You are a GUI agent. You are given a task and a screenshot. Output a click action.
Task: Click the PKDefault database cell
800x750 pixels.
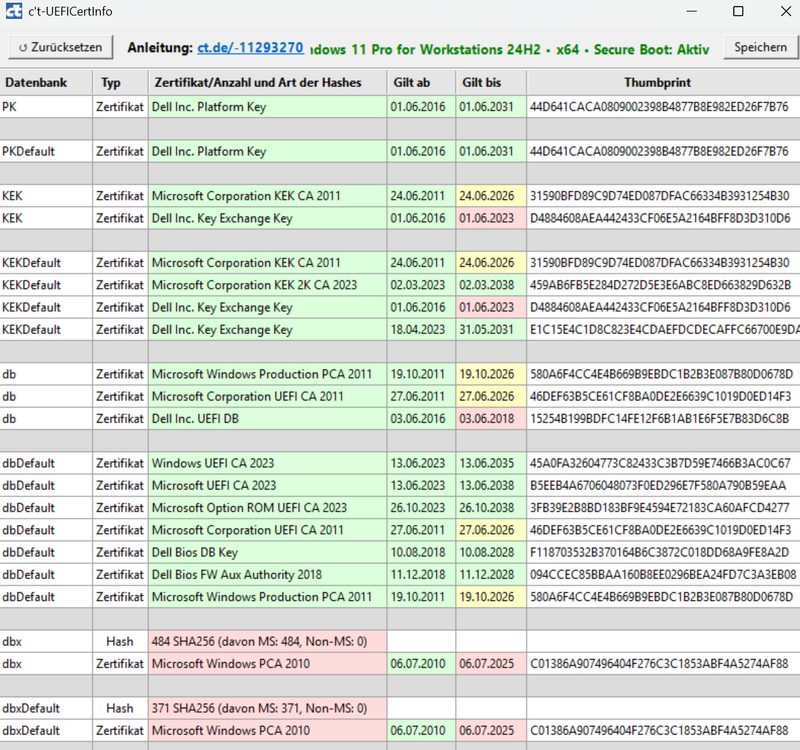pyautogui.click(x=46, y=152)
